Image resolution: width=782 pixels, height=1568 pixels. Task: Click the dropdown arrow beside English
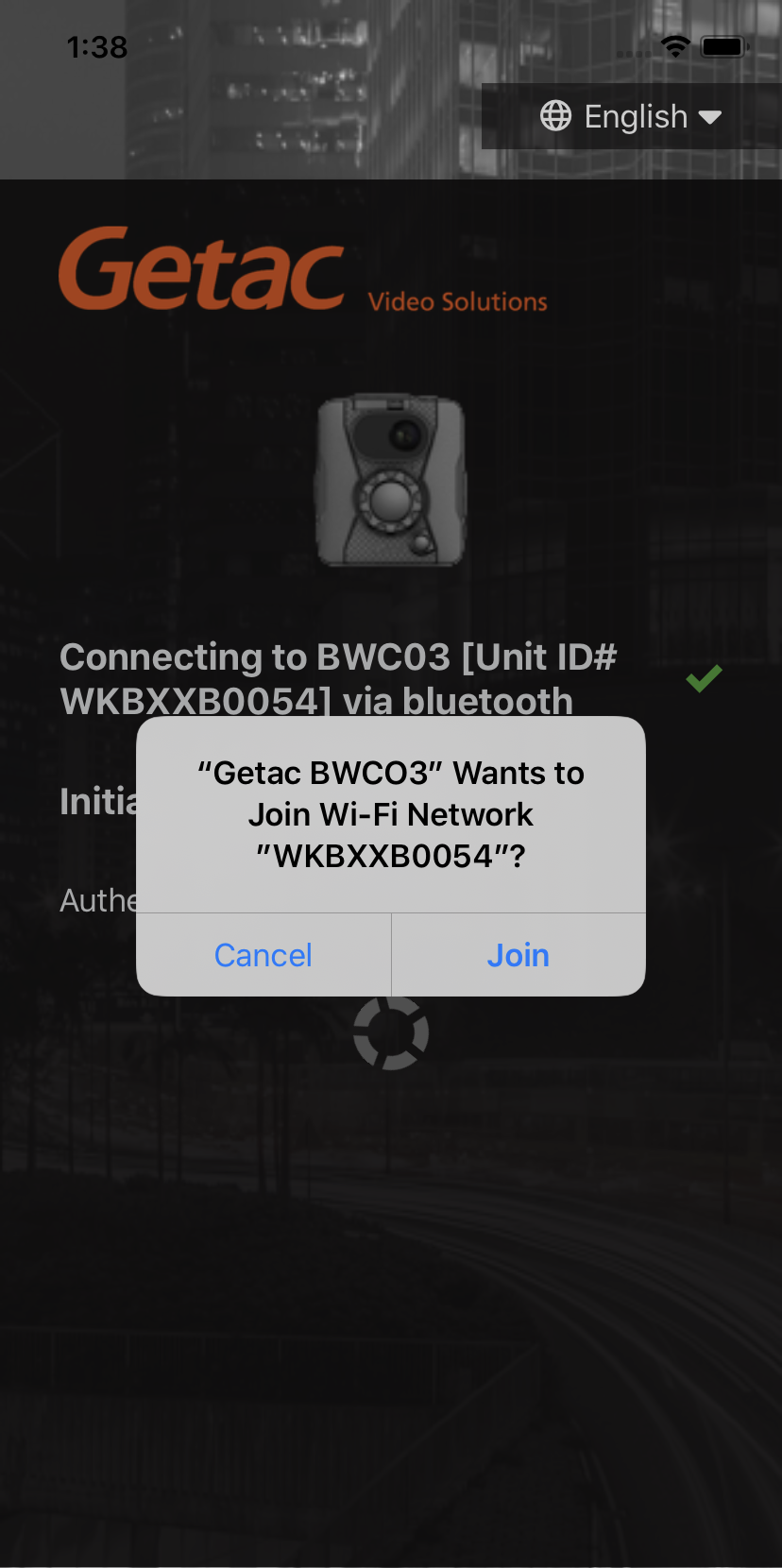(710, 117)
